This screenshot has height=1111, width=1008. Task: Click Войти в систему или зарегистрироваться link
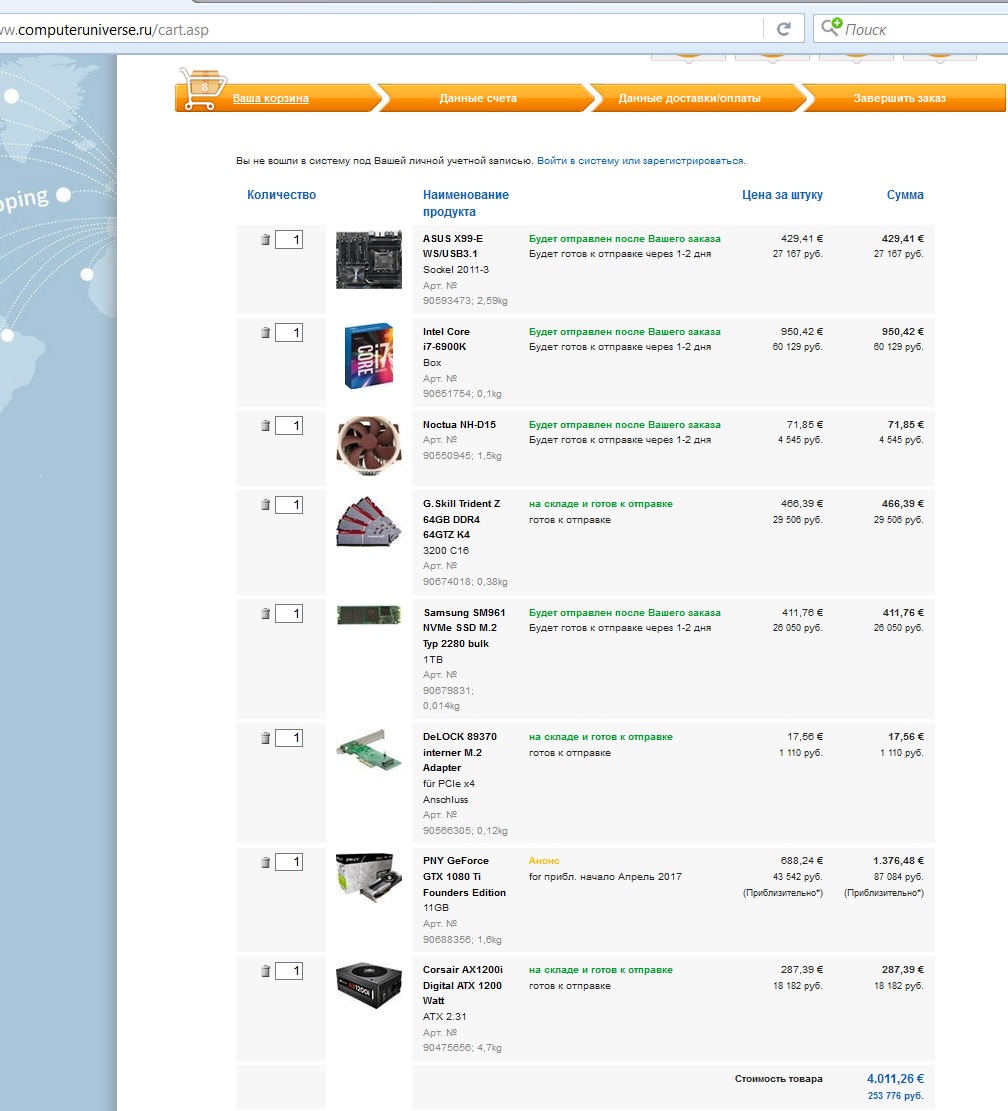tap(641, 161)
